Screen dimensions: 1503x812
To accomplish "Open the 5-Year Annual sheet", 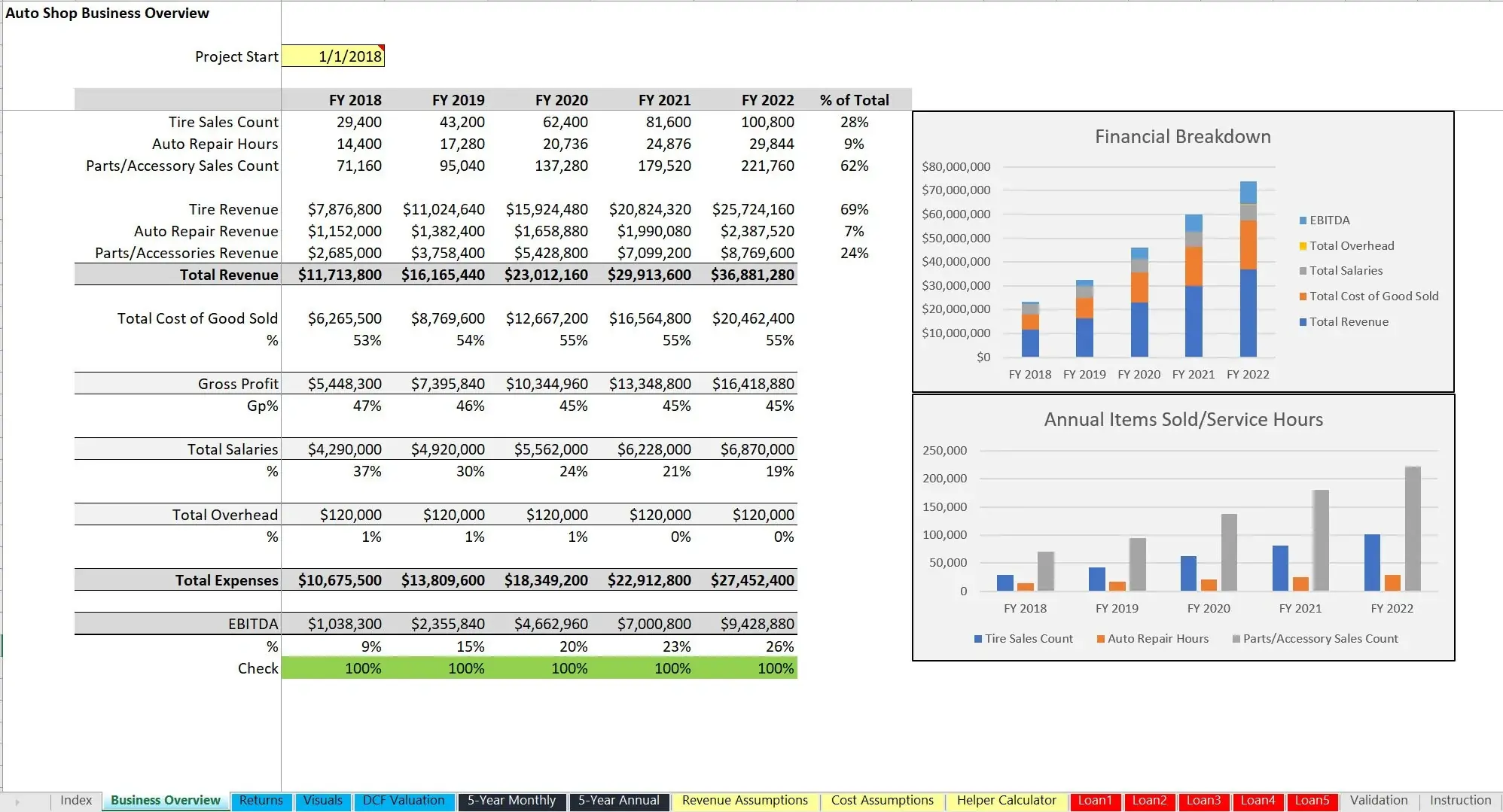I will click(618, 801).
